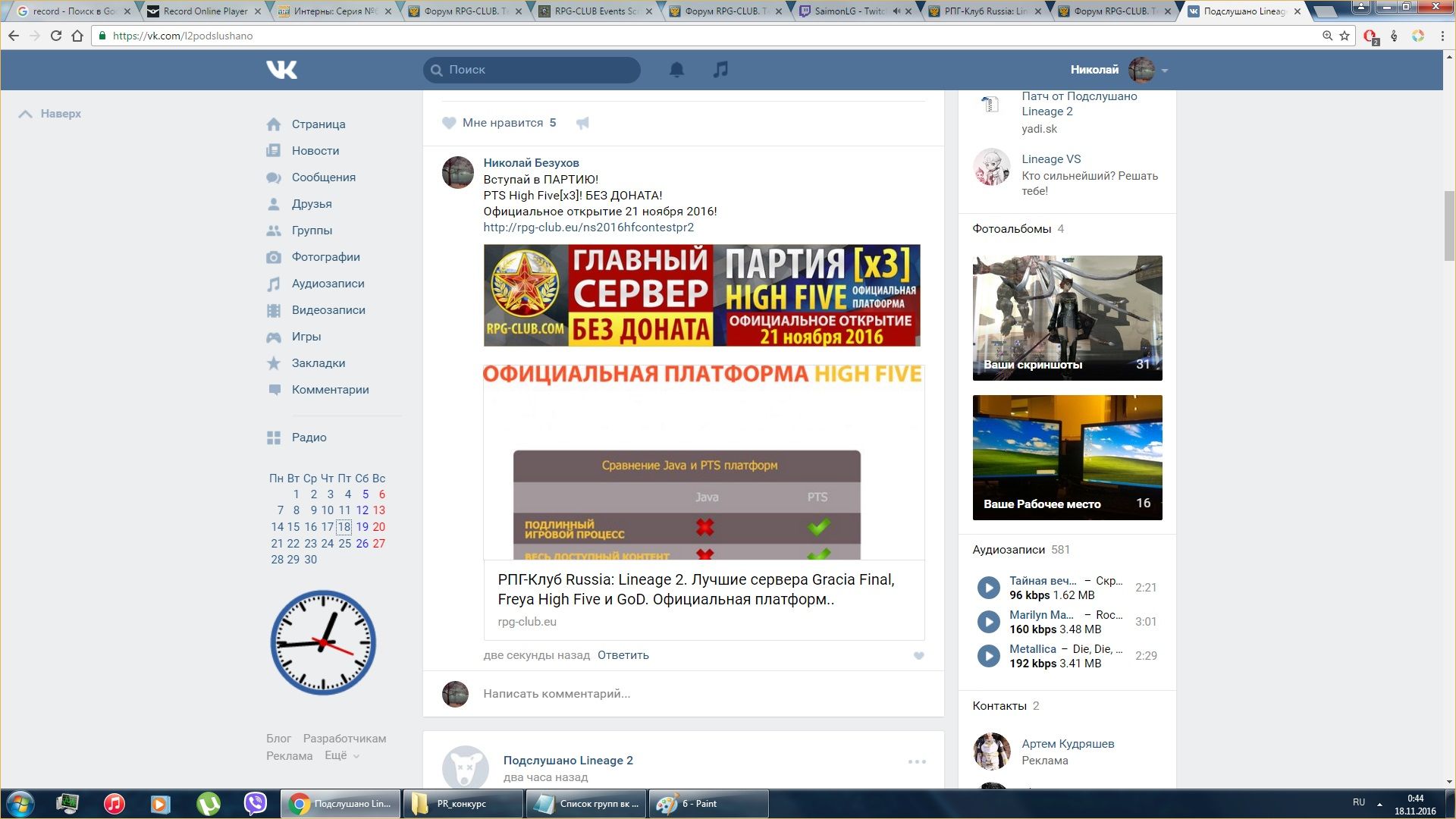
Task: Click browser reload button
Action: coord(56,36)
